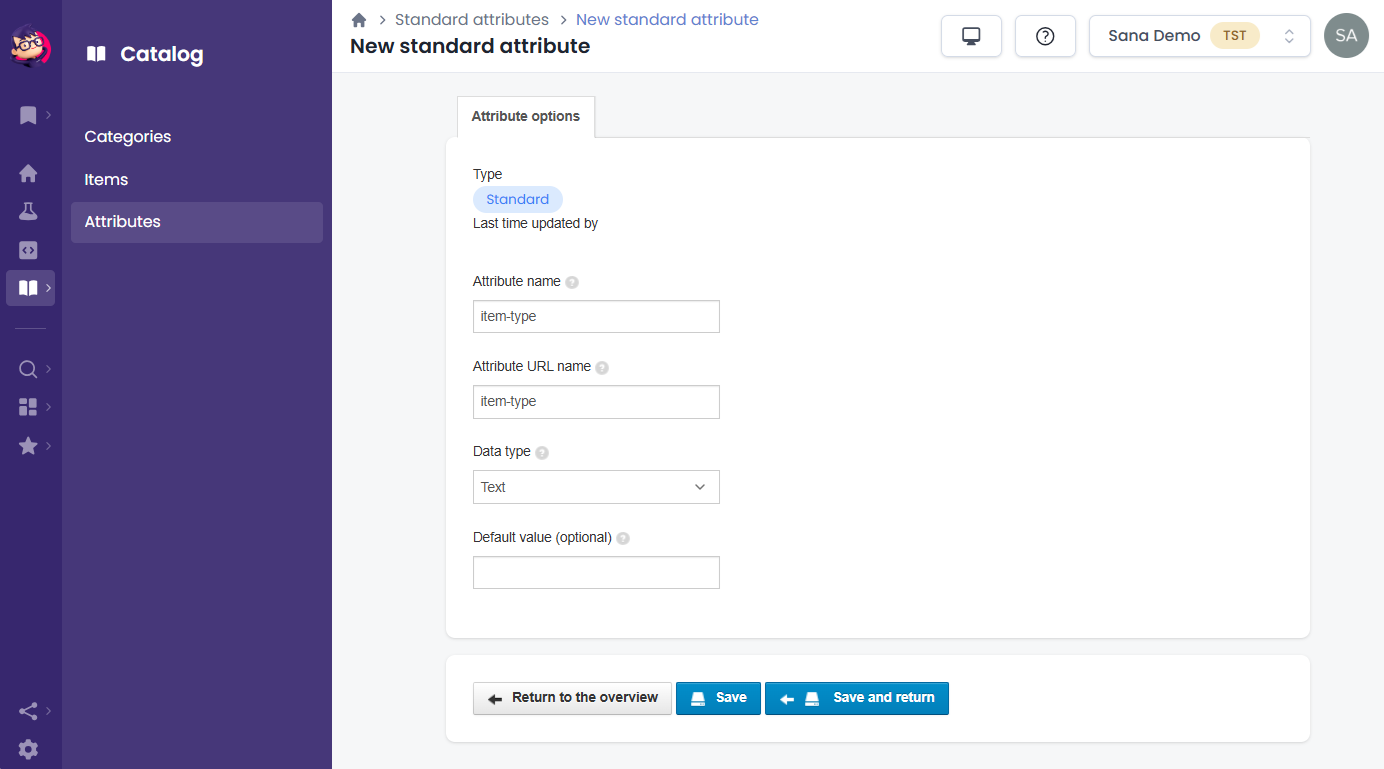Screen dimensions: 1384x769
Task: Show help tooltip for Data type
Action: 542,453
